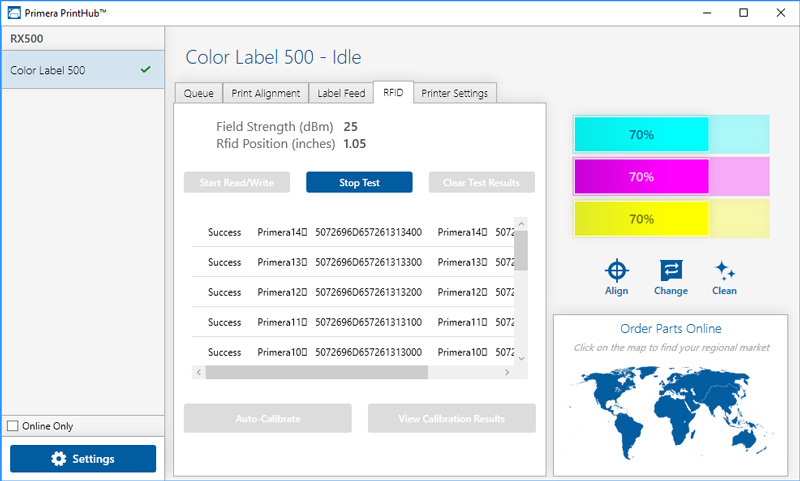Image resolution: width=800 pixels, height=481 pixels.
Task: Click the yellow ink level bar
Action: click(x=671, y=219)
